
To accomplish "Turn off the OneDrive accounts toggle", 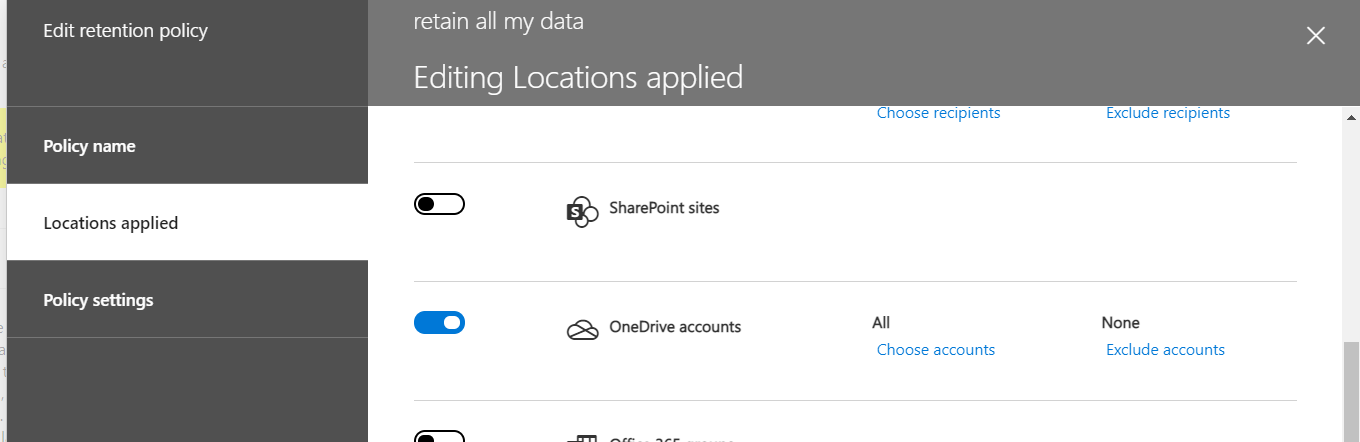I will 439,322.
